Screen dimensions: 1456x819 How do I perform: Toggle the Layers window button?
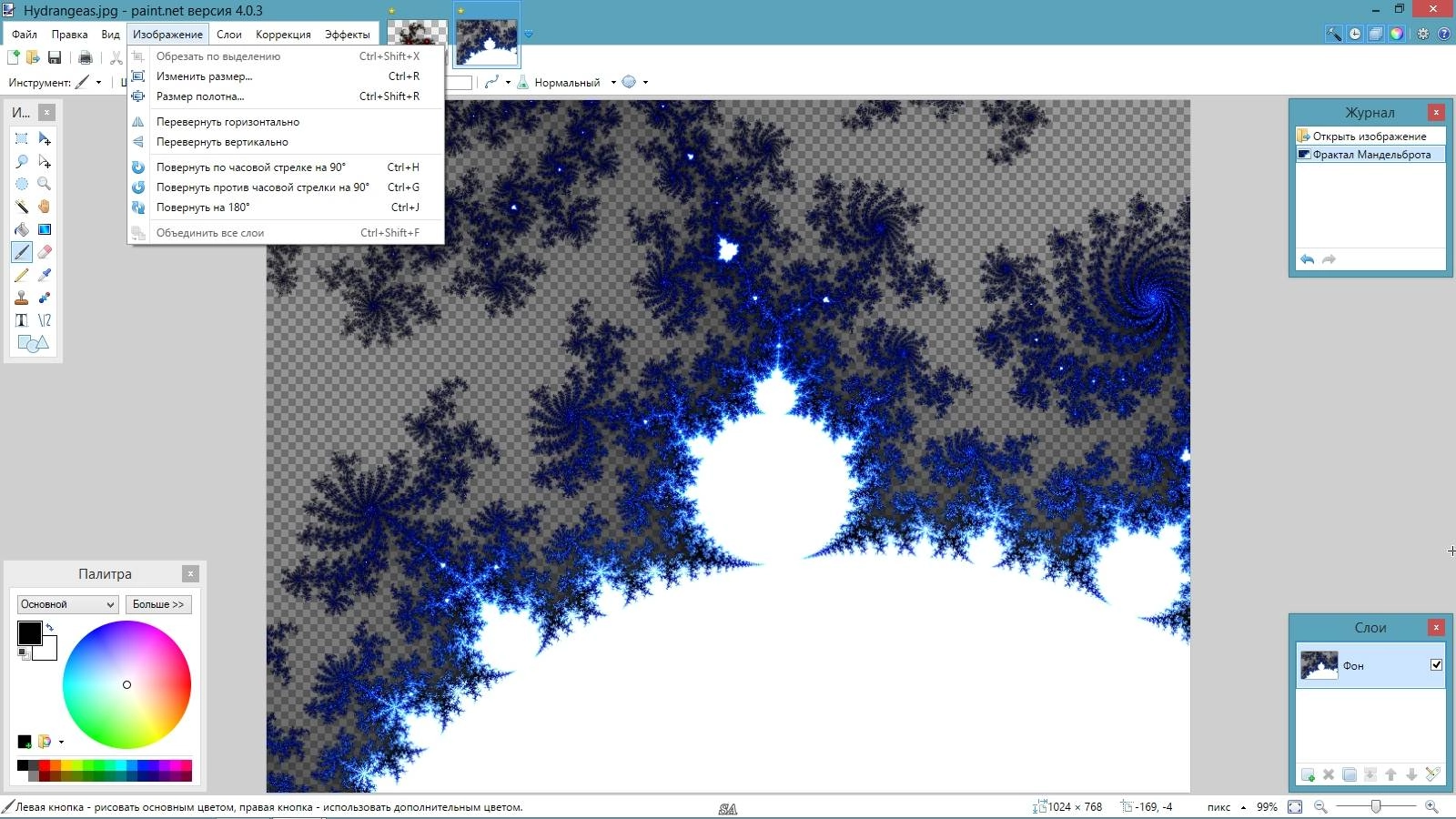tap(1376, 34)
